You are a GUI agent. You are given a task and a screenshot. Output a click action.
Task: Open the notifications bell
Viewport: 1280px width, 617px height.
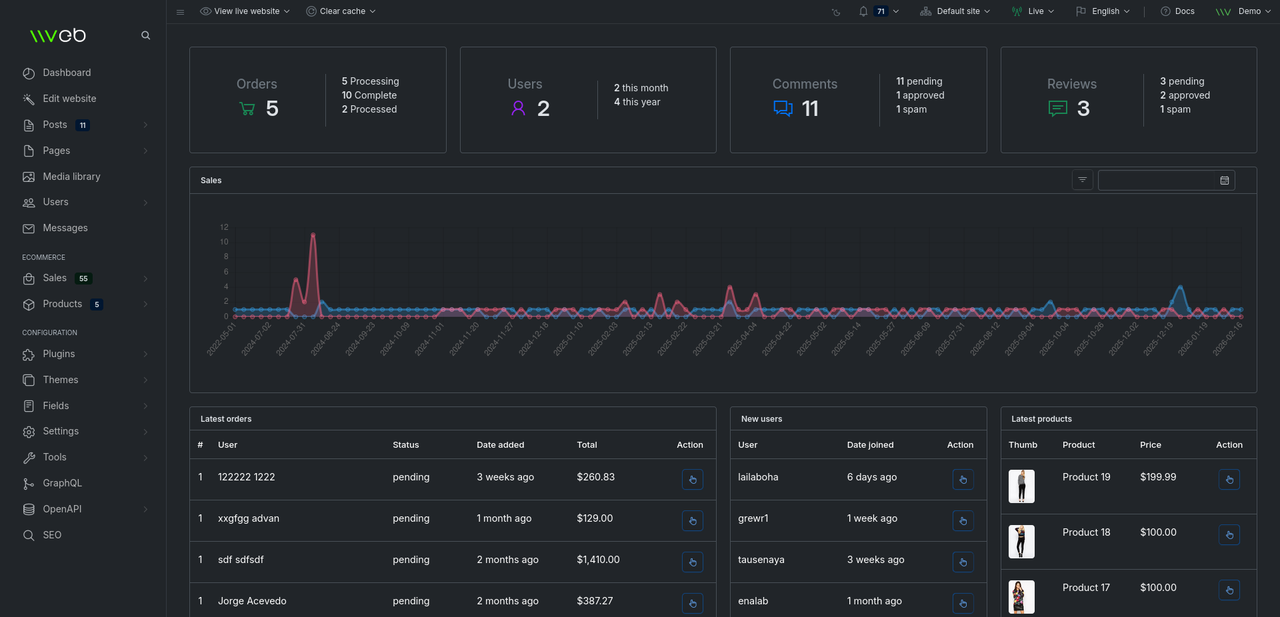[x=863, y=11]
